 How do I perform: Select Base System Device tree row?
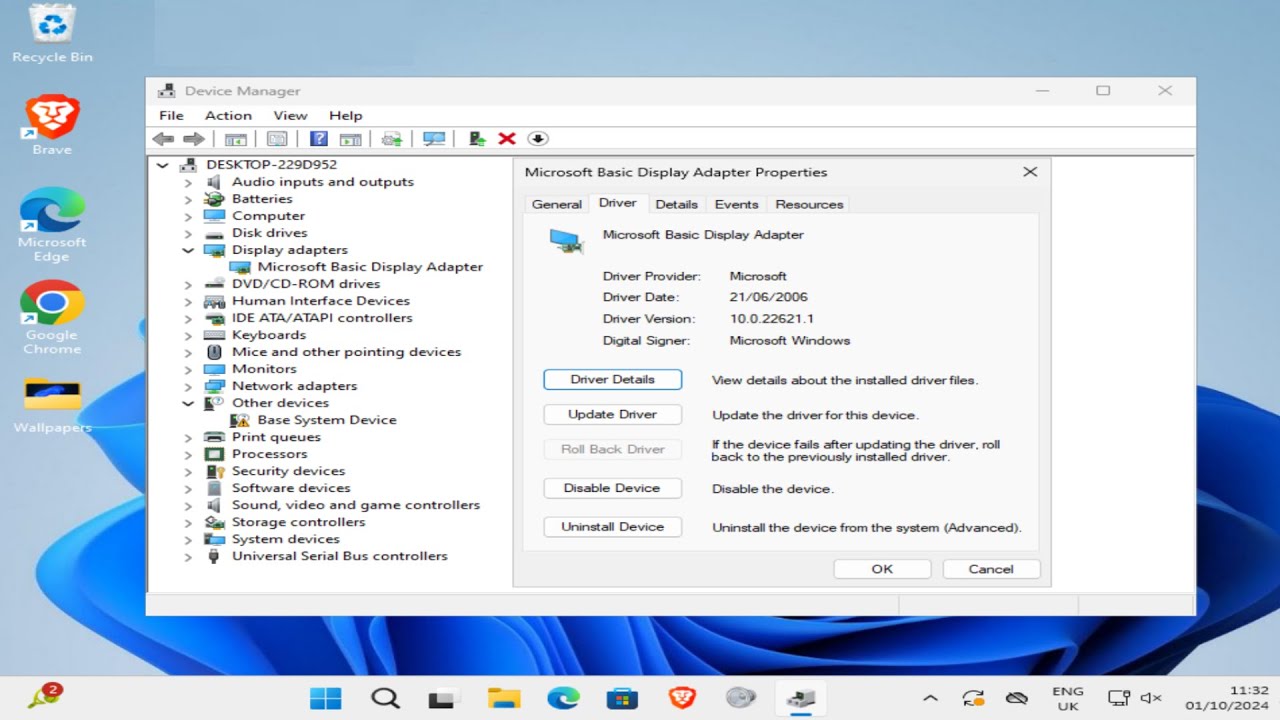[313, 420]
